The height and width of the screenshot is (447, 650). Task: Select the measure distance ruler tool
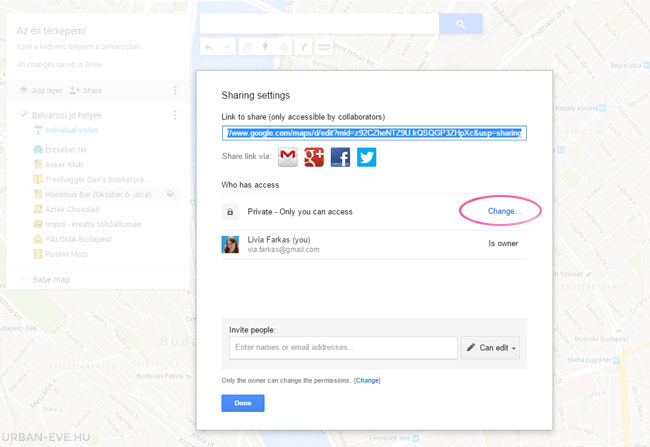(x=324, y=47)
